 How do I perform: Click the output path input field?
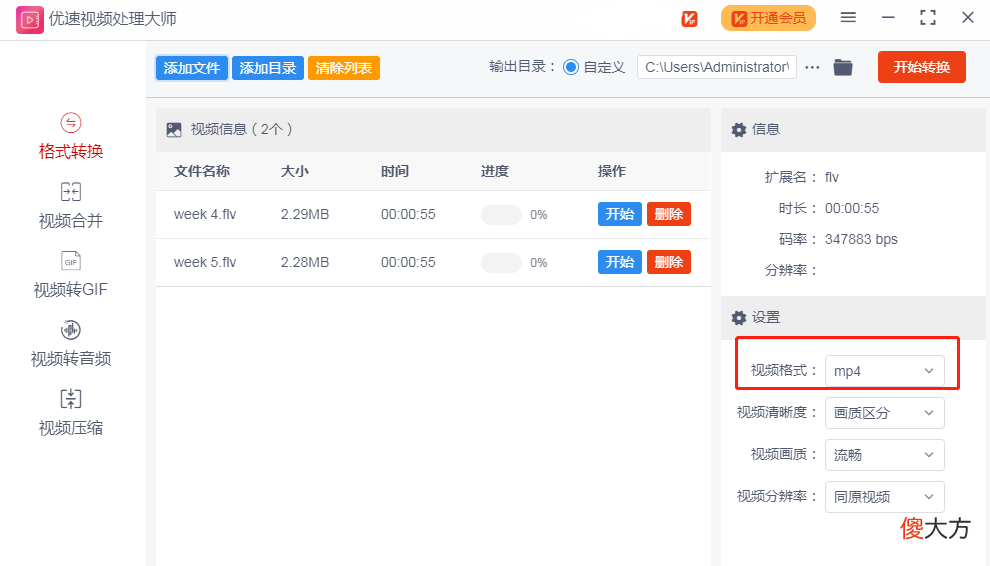pyautogui.click(x=717, y=67)
